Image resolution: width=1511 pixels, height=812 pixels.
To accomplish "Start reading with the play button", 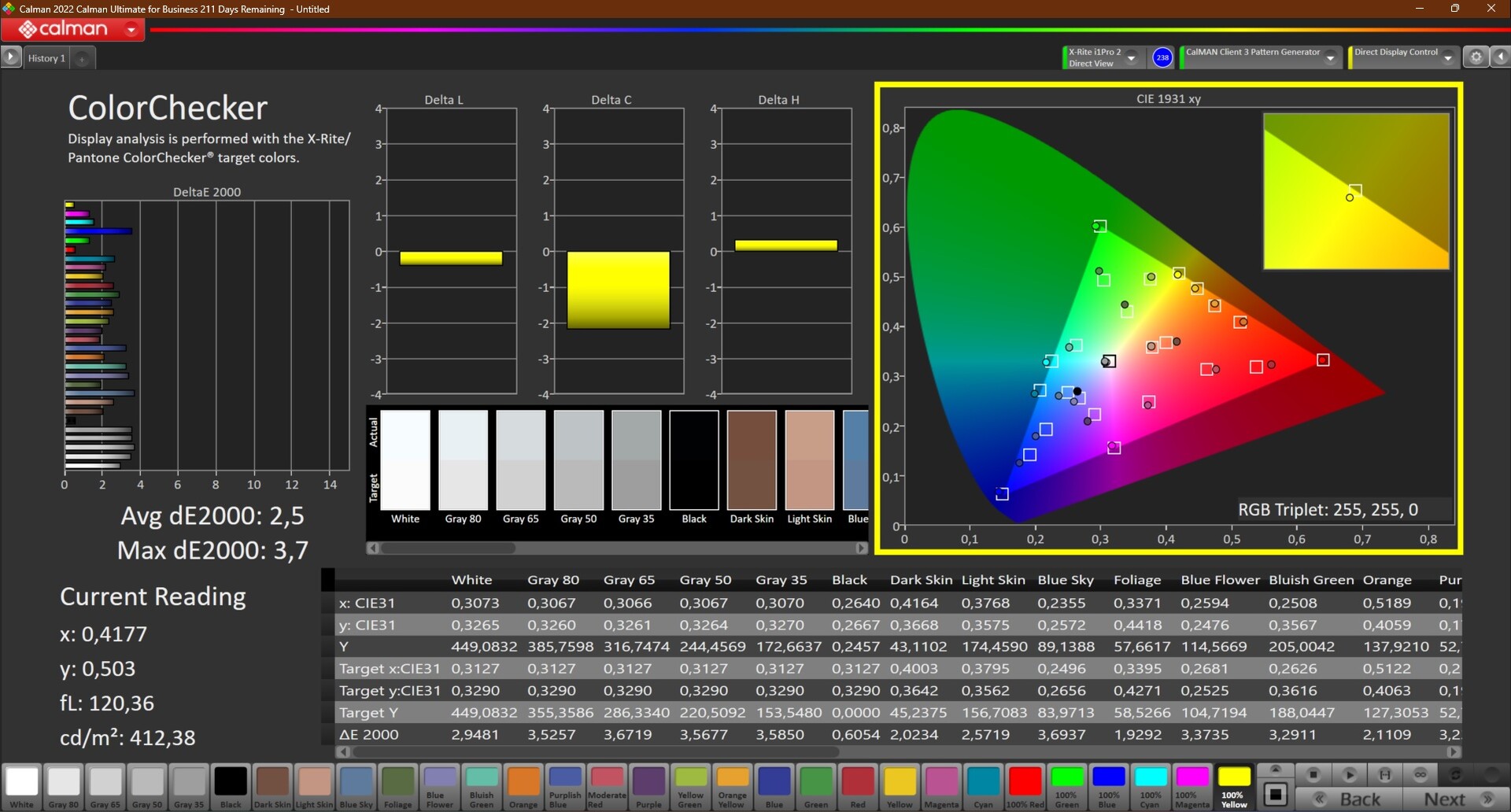I will pyautogui.click(x=1349, y=775).
